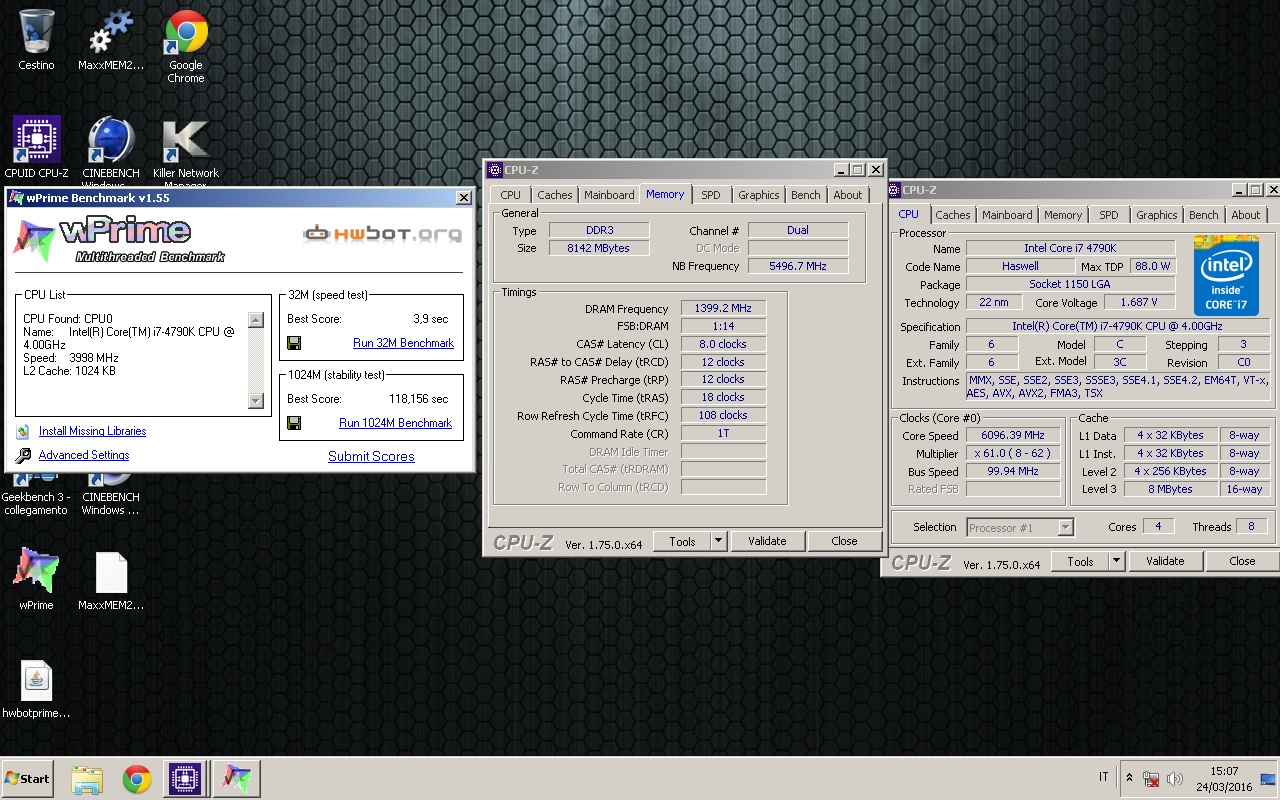Click the DRAM Frequency 1399.2 MHz field
1280x800 pixels.
coord(724,309)
